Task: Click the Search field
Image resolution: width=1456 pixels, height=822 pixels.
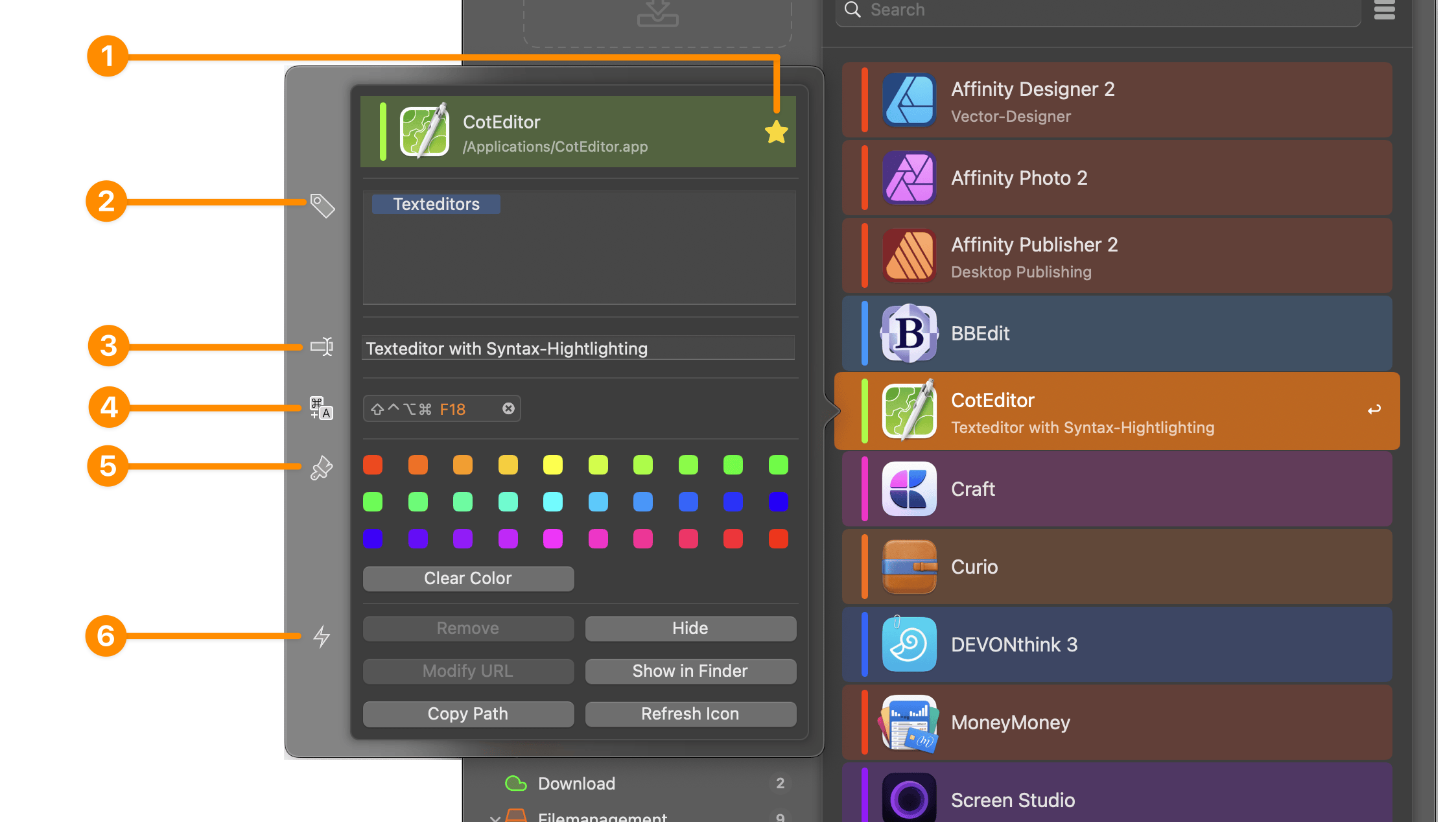Action: (x=1098, y=10)
